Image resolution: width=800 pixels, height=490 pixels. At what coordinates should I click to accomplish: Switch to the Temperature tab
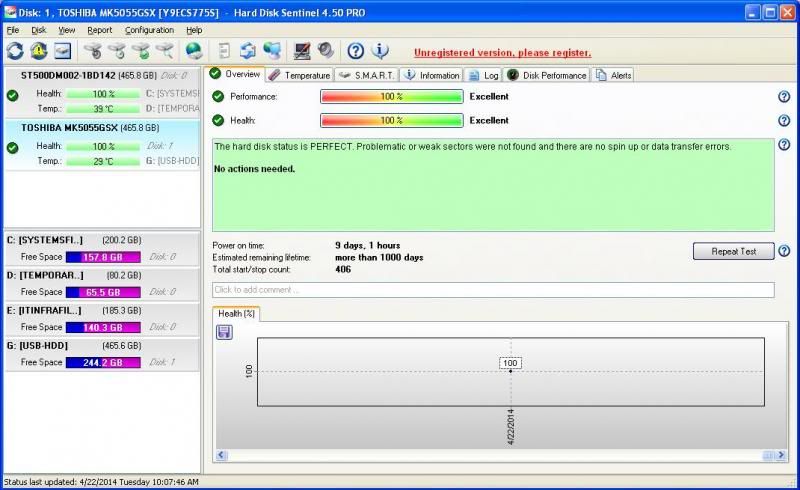[x=300, y=75]
